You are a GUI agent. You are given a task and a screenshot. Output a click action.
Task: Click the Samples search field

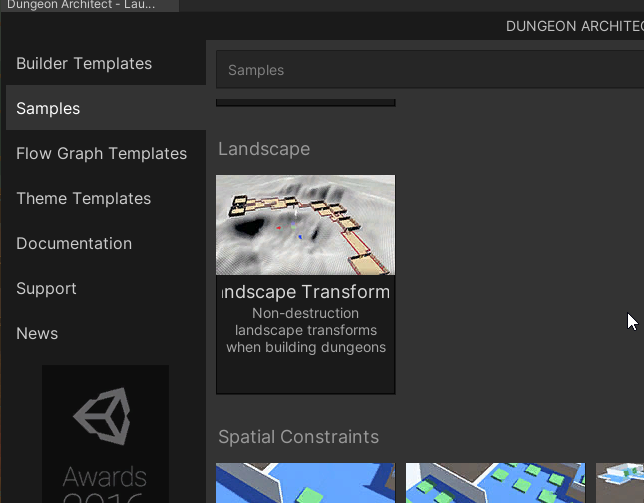[430, 70]
